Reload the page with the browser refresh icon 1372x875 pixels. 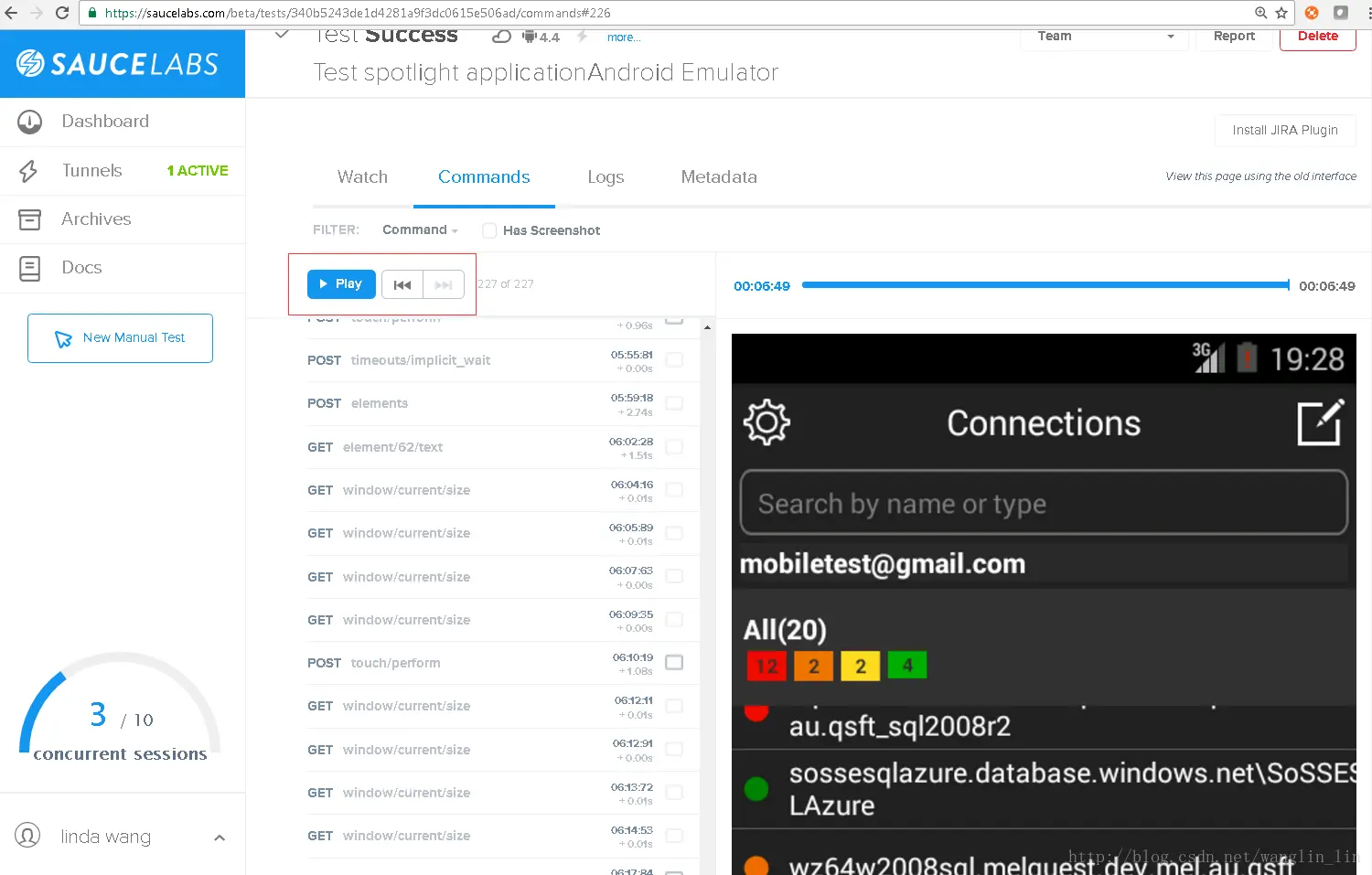(62, 13)
